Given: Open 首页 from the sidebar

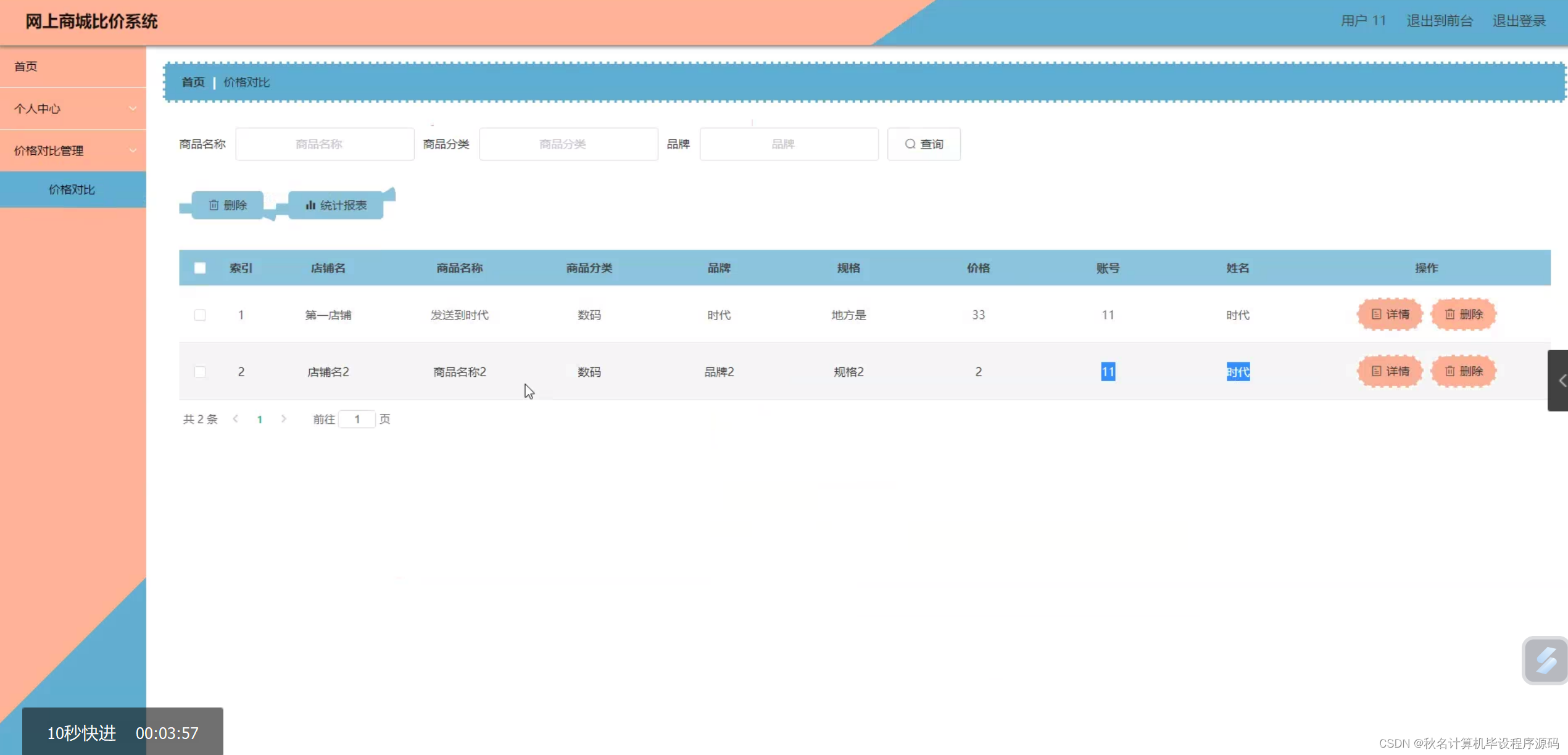Looking at the screenshot, I should click(x=25, y=66).
